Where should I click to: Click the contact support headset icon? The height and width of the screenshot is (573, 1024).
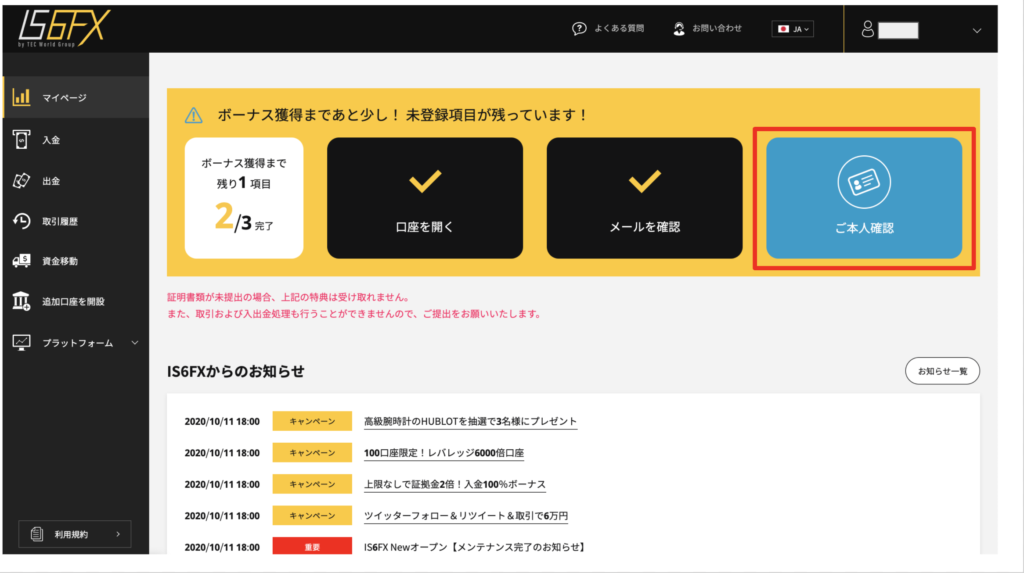(x=679, y=29)
